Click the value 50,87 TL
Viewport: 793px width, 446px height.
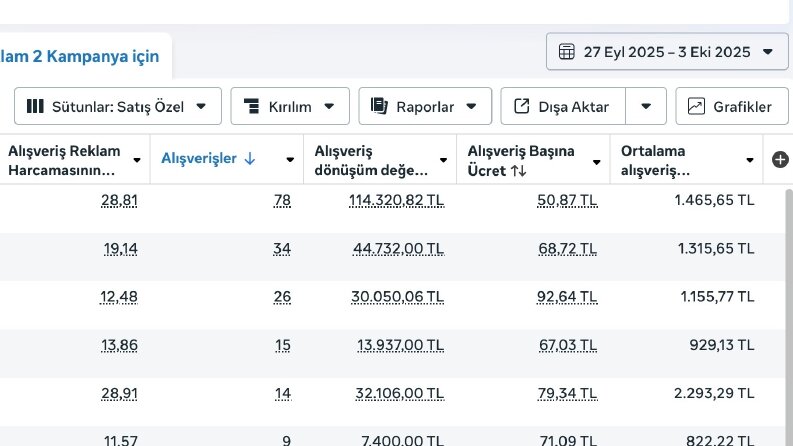click(x=567, y=200)
